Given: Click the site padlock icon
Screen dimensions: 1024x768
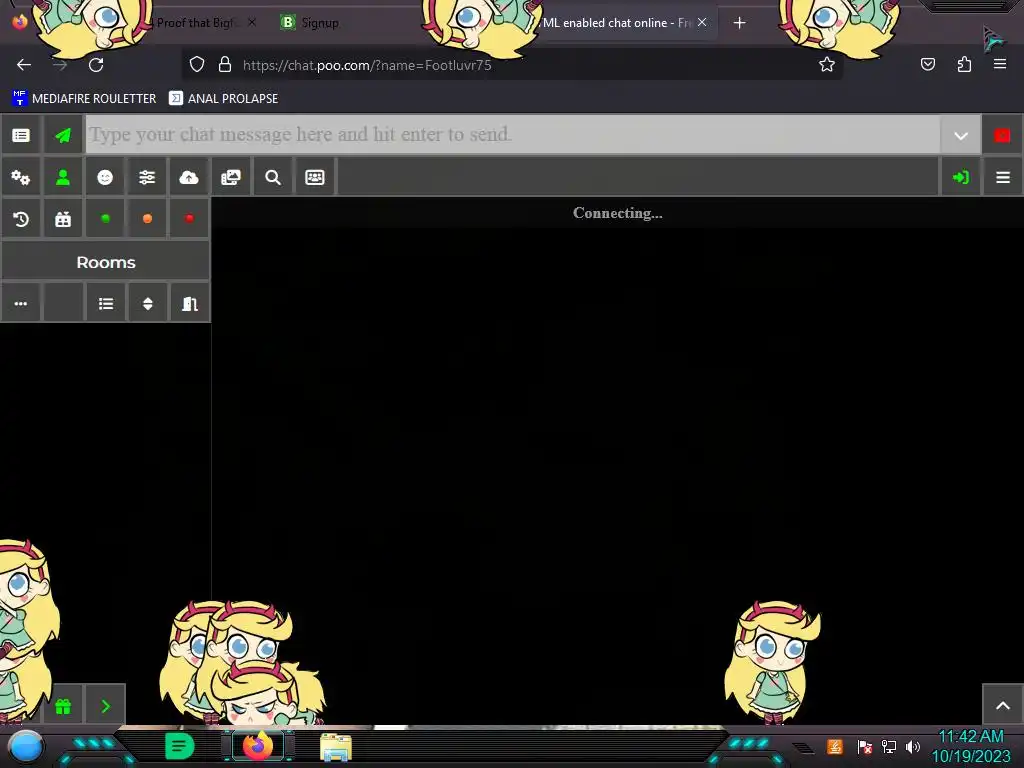Looking at the screenshot, I should coord(225,65).
